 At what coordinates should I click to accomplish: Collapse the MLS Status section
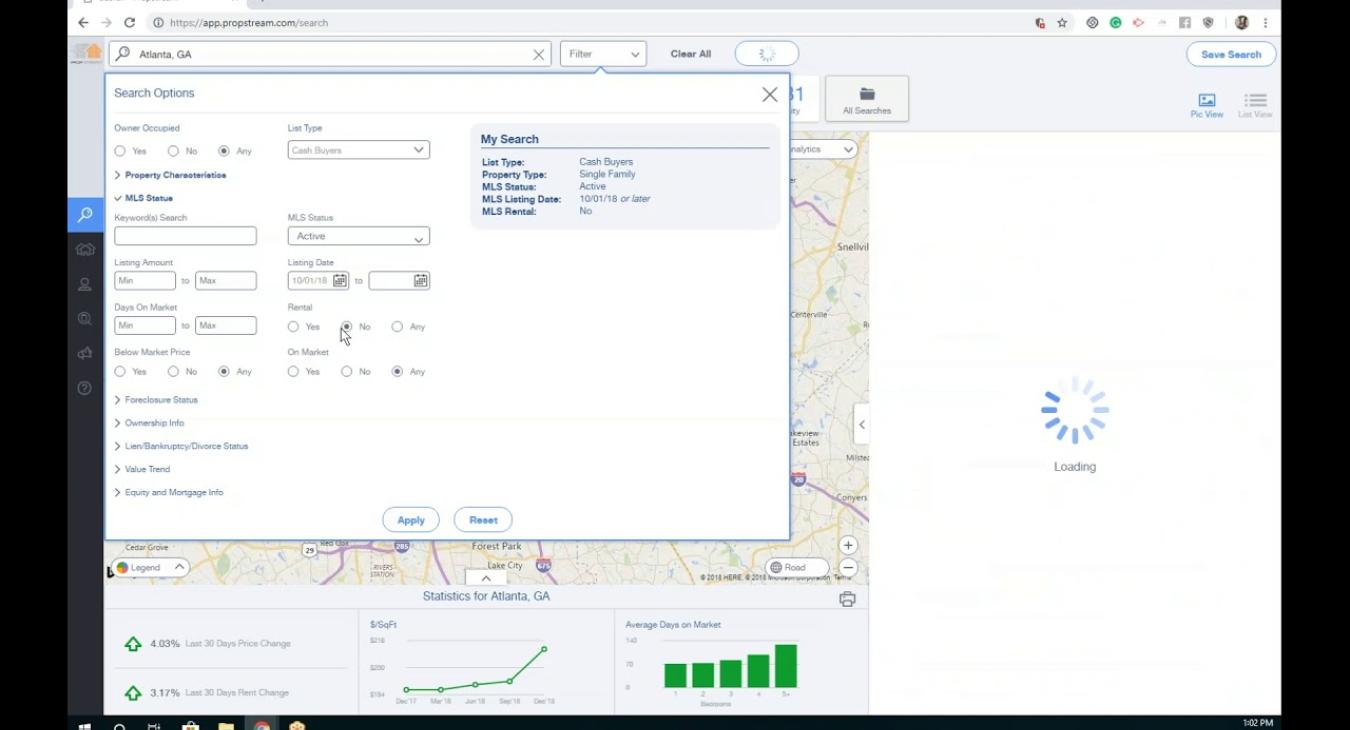(143, 198)
